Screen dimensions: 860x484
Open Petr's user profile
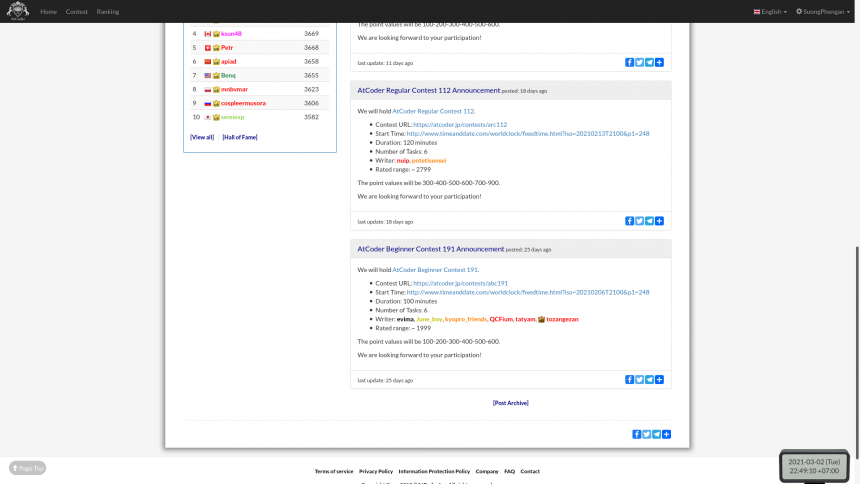click(227, 48)
